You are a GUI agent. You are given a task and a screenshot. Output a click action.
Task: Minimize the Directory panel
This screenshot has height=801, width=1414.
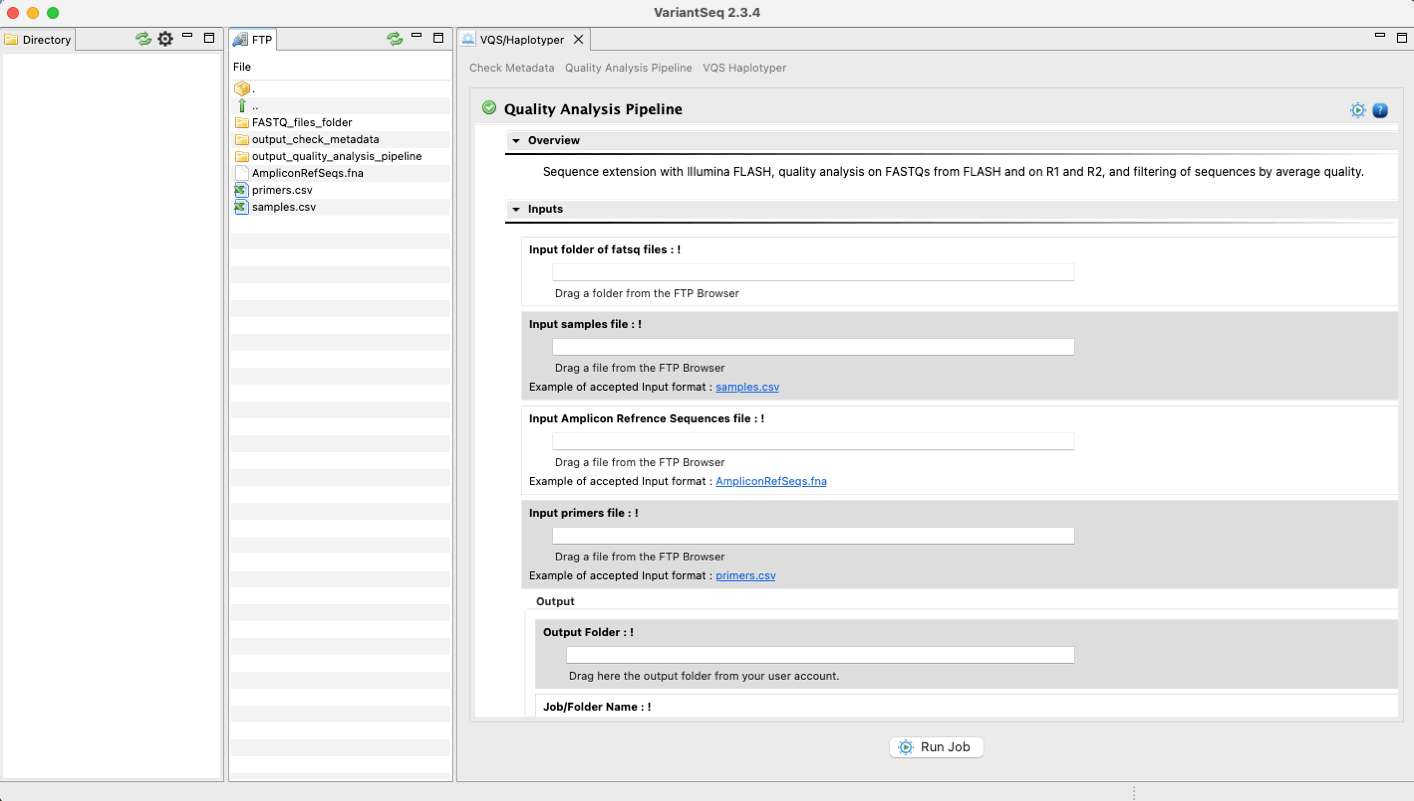(x=187, y=36)
